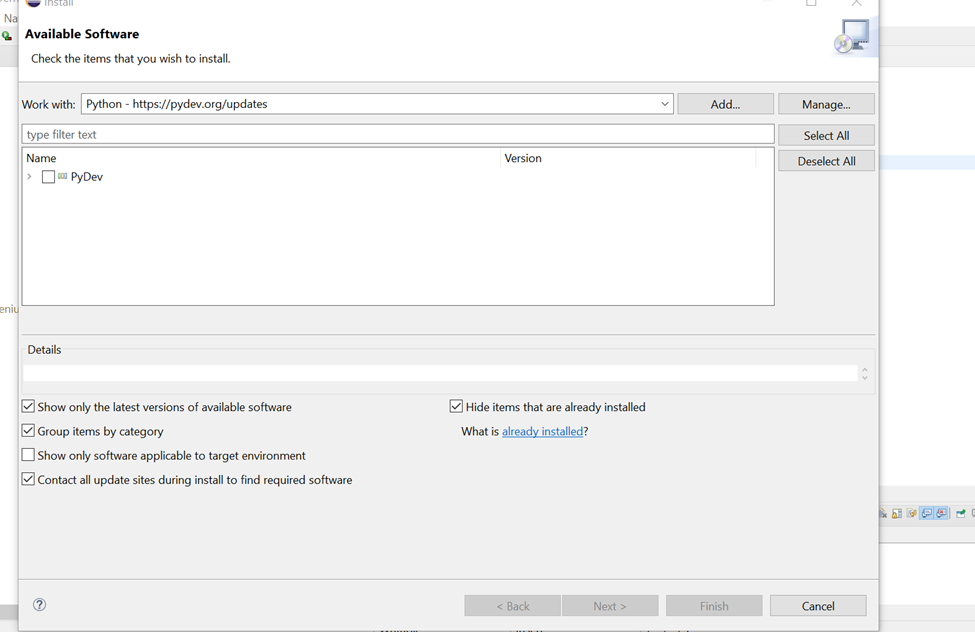Viewport: 975px width, 632px height.
Task: Disable Group items by category
Action: [x=28, y=431]
